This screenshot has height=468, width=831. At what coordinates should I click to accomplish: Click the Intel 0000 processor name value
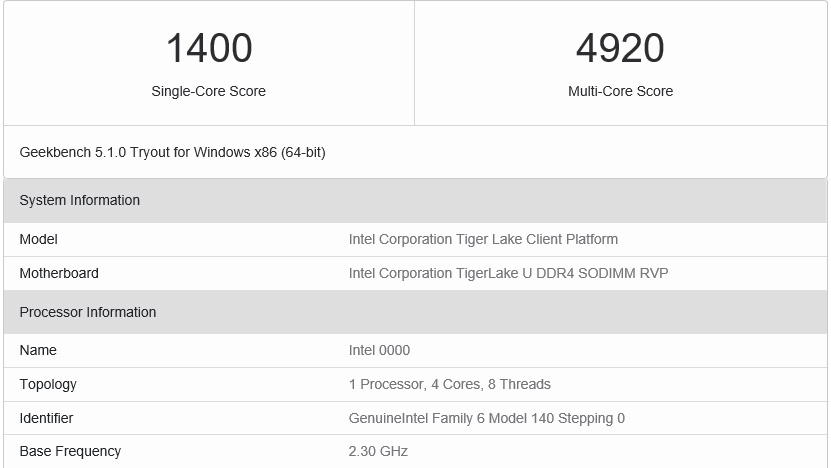(x=379, y=350)
